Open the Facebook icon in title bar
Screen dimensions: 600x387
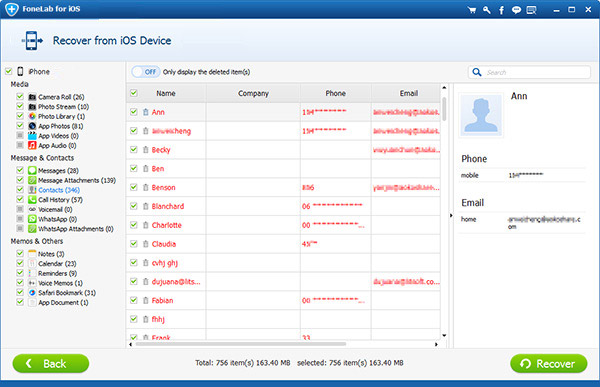501,10
